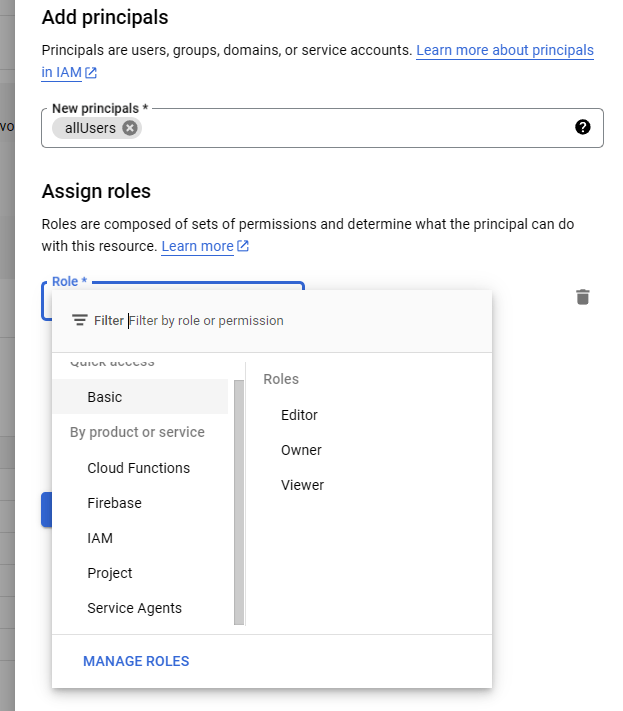Image resolution: width=623 pixels, height=711 pixels.
Task: Pick the Viewer role
Action: point(302,485)
